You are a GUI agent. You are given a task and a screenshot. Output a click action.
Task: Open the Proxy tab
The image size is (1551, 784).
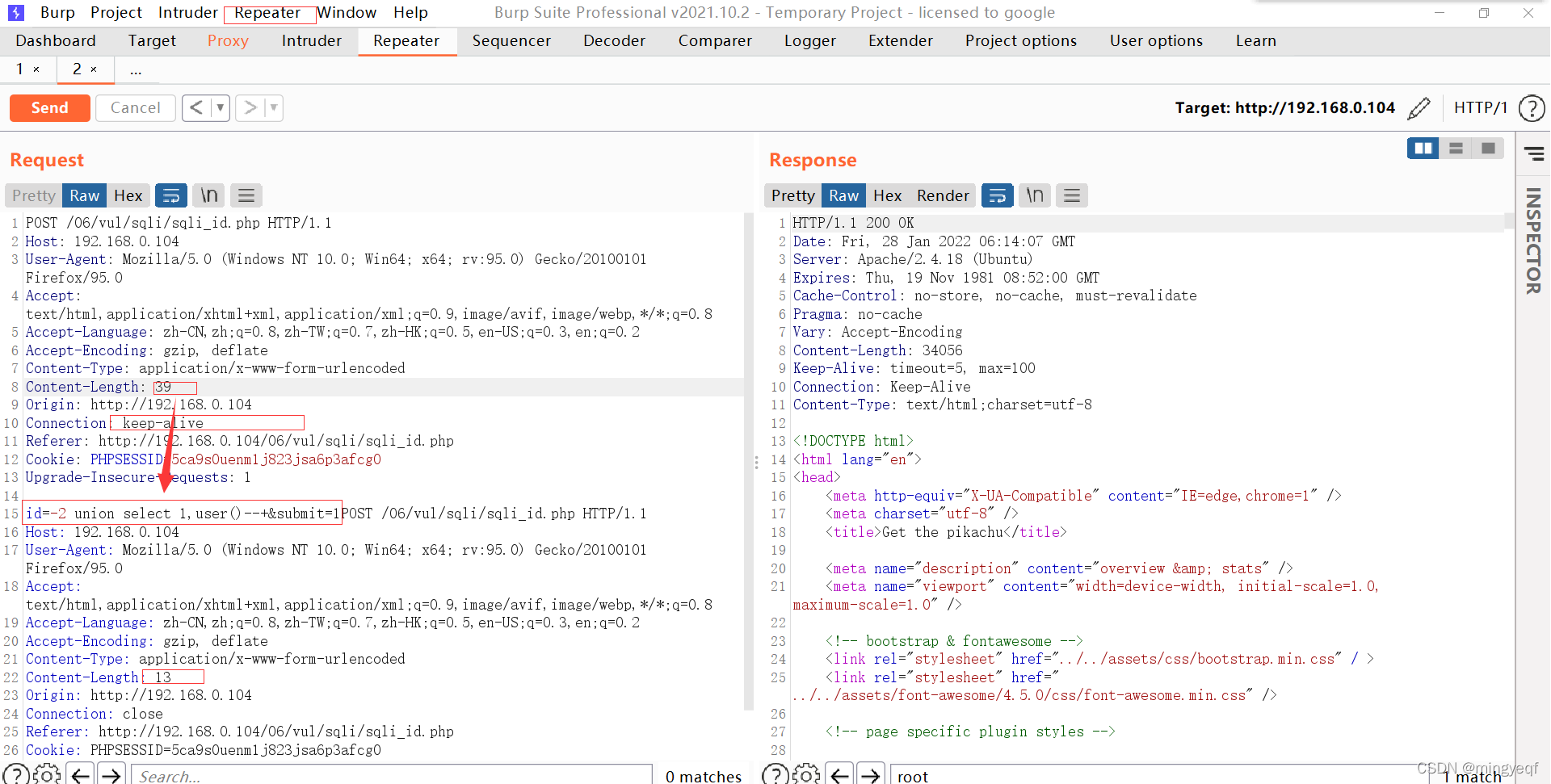[228, 41]
